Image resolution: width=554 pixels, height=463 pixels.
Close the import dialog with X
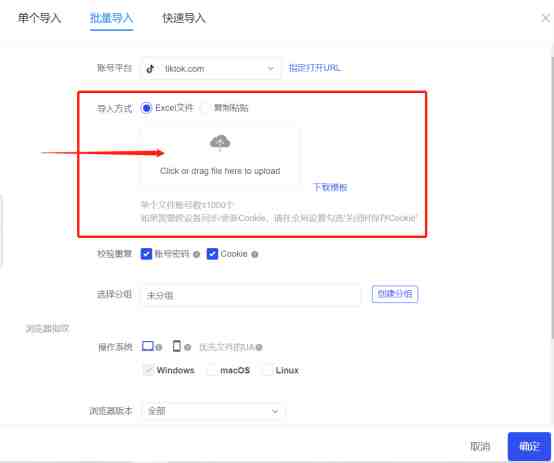tap(546, 18)
